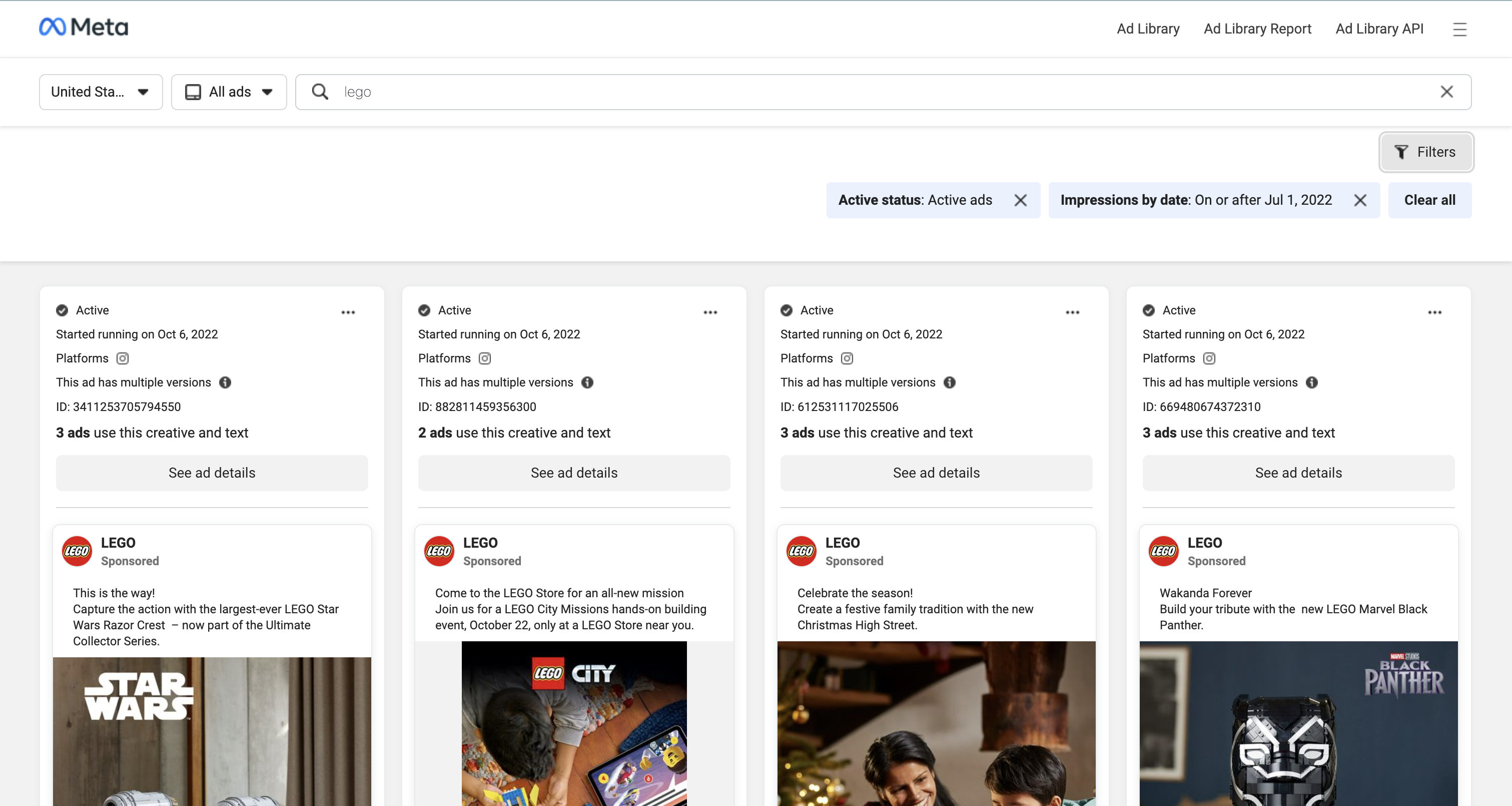Open the Ad Library API page
This screenshot has width=1512, height=806.
pyautogui.click(x=1379, y=29)
